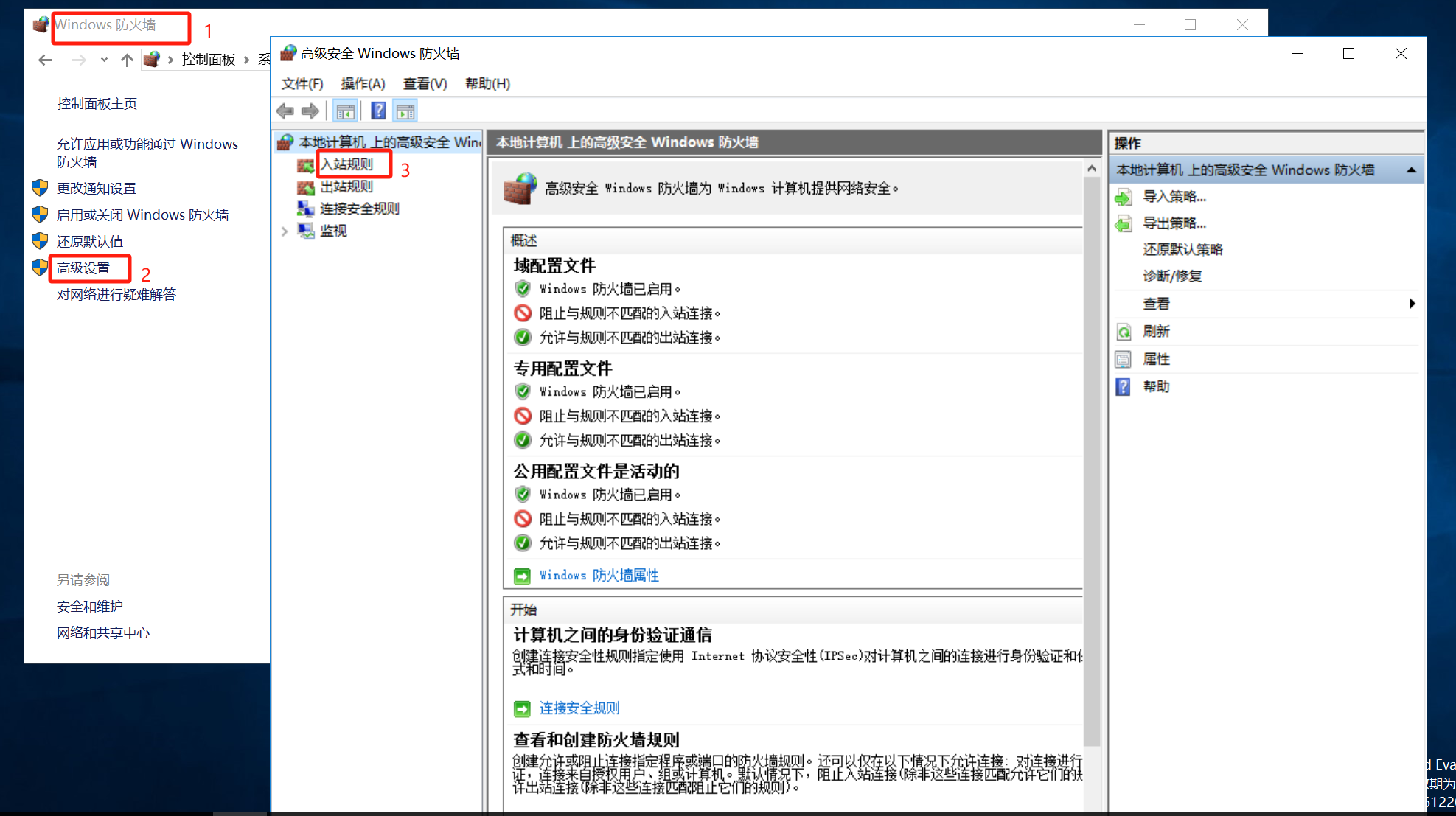Open the View (查看) submenu arrow

point(1411,304)
